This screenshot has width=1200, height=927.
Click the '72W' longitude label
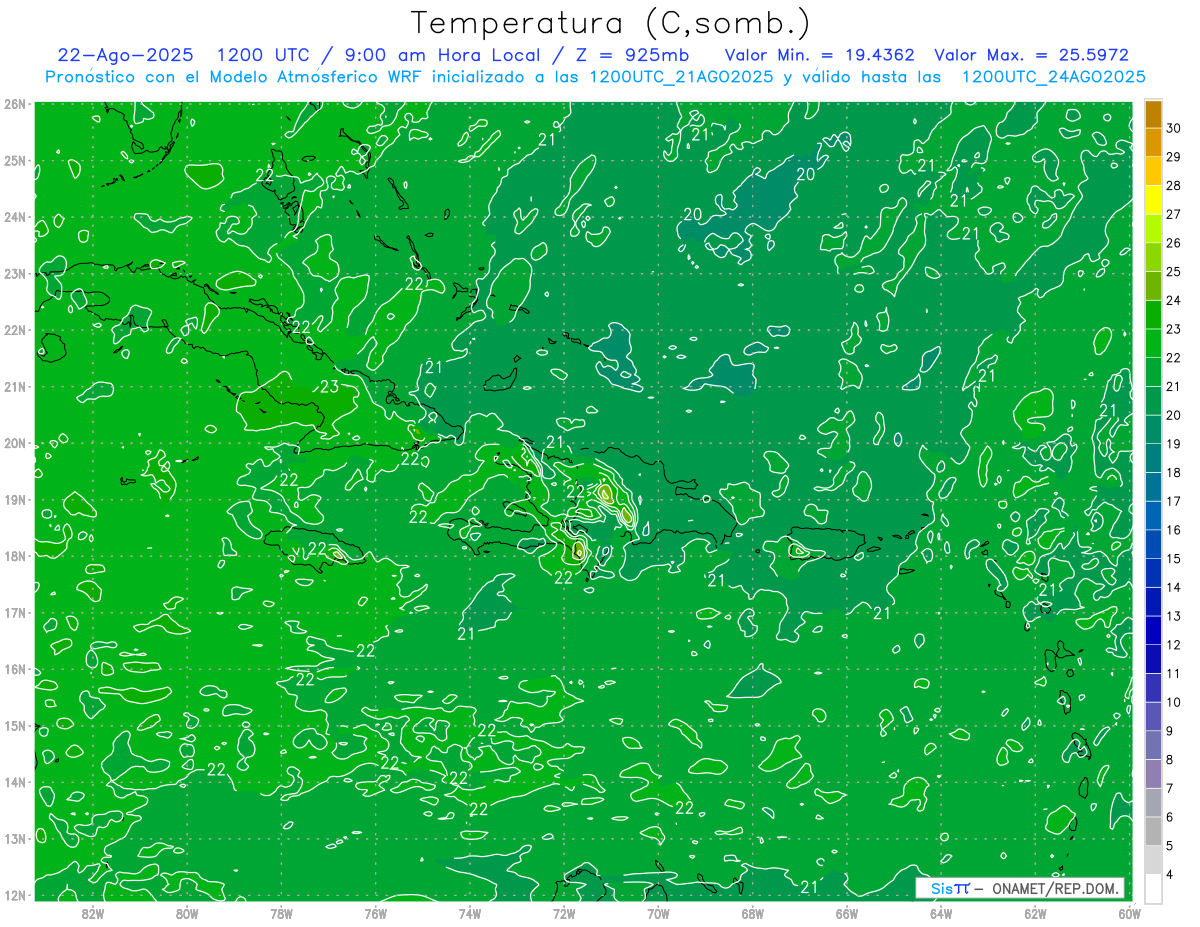[564, 912]
